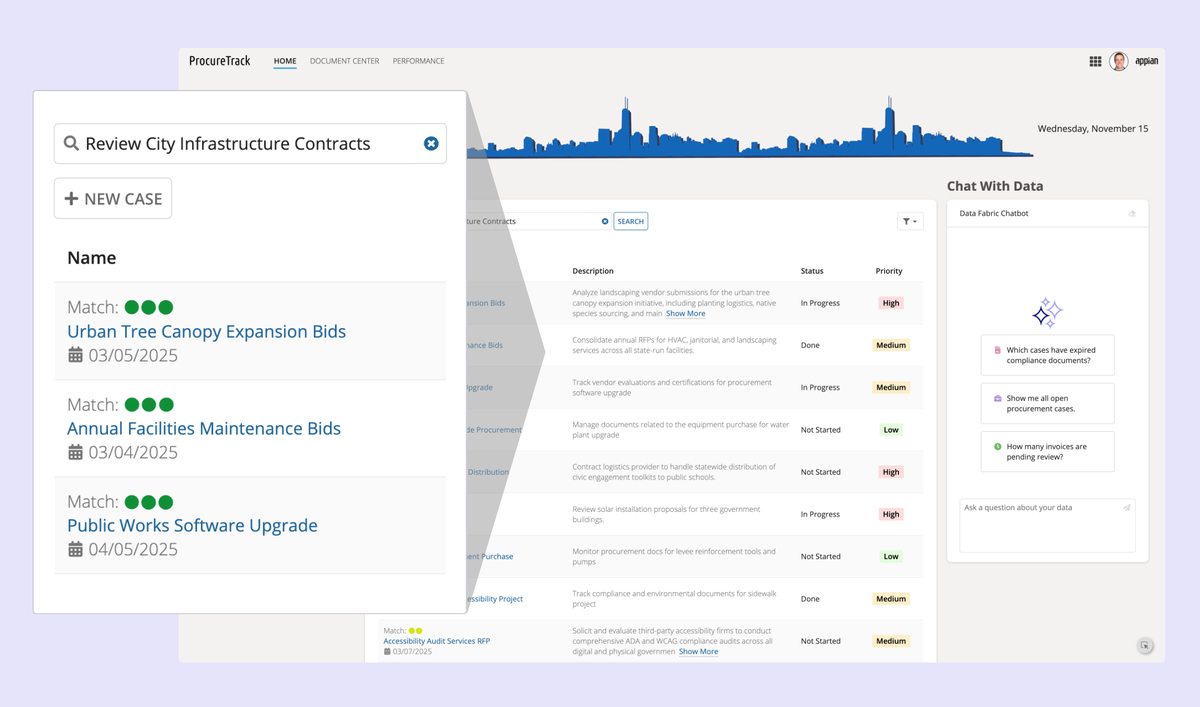Click the cursor icon button at bottom right

point(1145,646)
